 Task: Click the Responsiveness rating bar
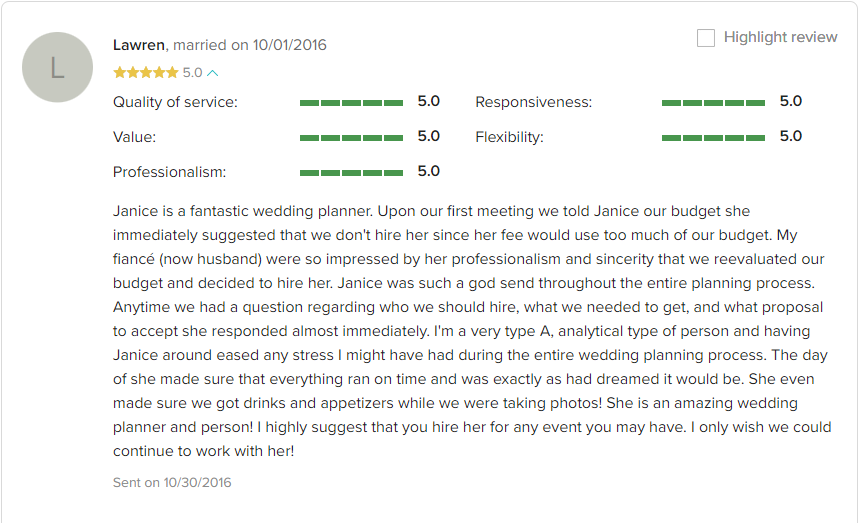click(x=713, y=103)
